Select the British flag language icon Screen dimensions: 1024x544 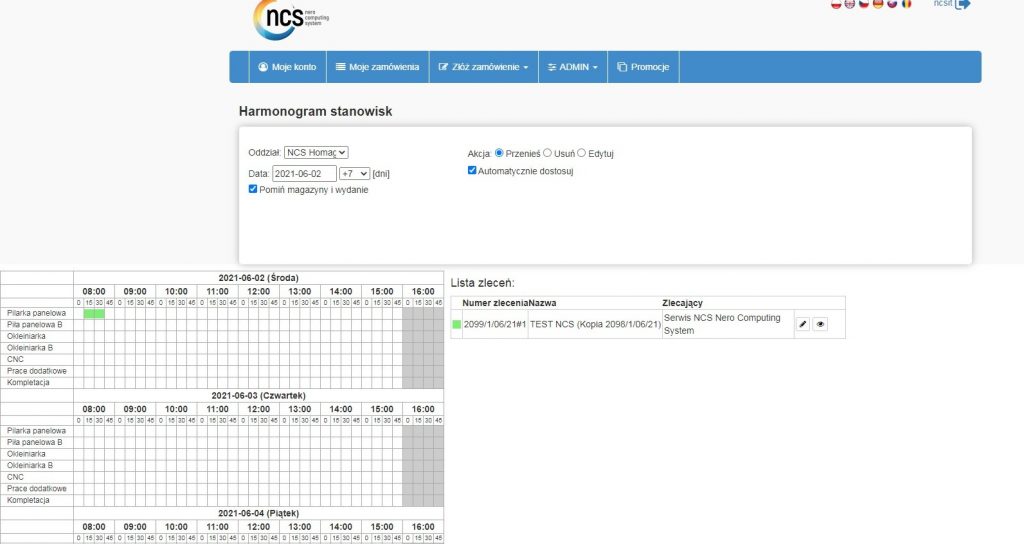point(850,4)
